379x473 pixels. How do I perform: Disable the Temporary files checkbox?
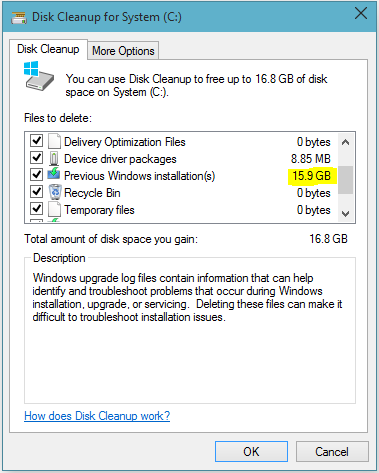[37, 208]
